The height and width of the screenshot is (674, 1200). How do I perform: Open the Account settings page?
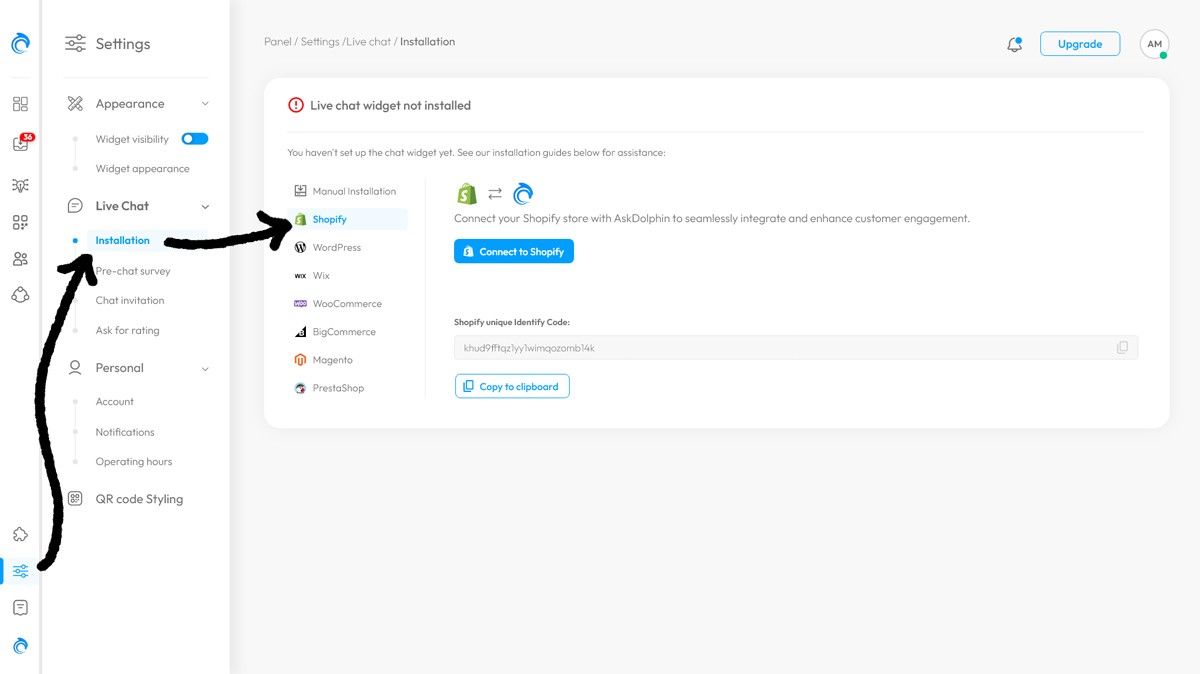[114, 401]
